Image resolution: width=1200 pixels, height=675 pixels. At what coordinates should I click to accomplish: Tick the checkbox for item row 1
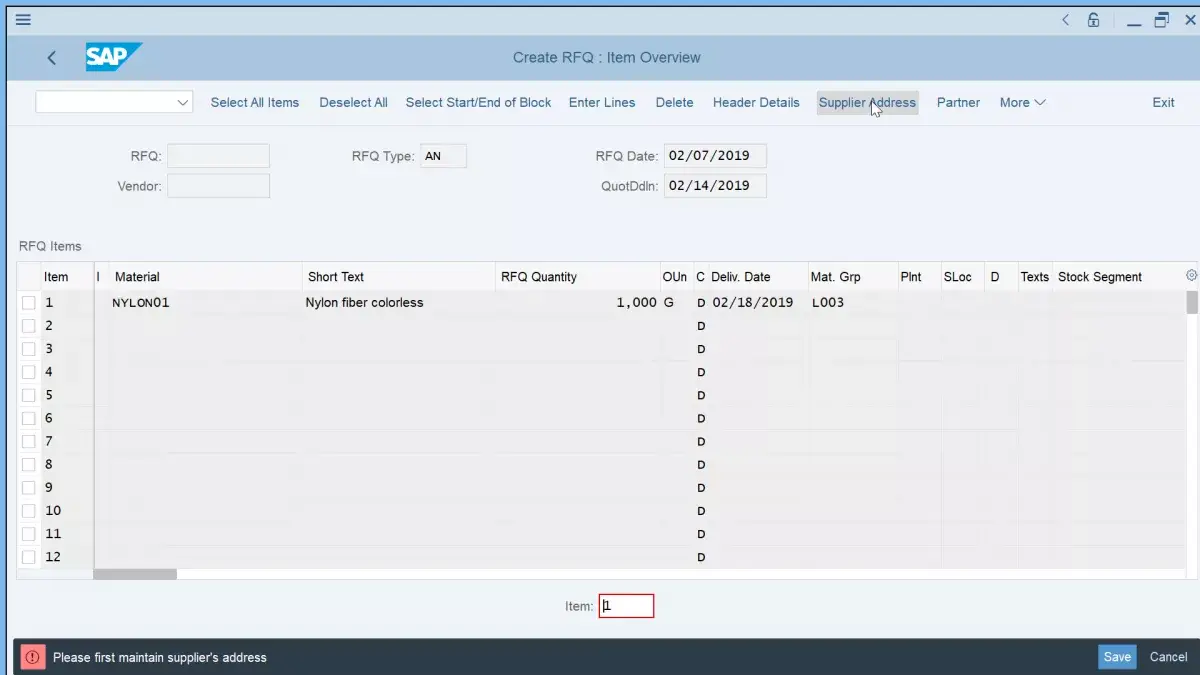(28, 303)
